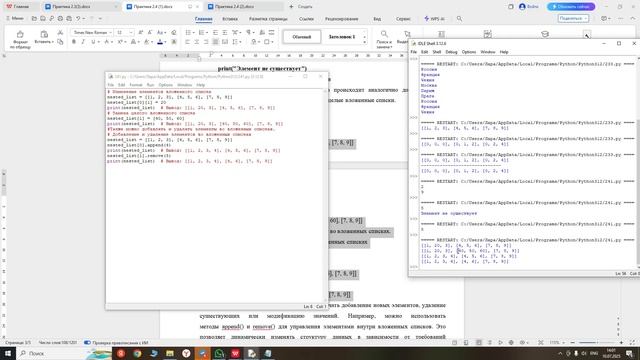Open the Поделиться share dropdown
The height and width of the screenshot is (360, 640).
[573, 18]
